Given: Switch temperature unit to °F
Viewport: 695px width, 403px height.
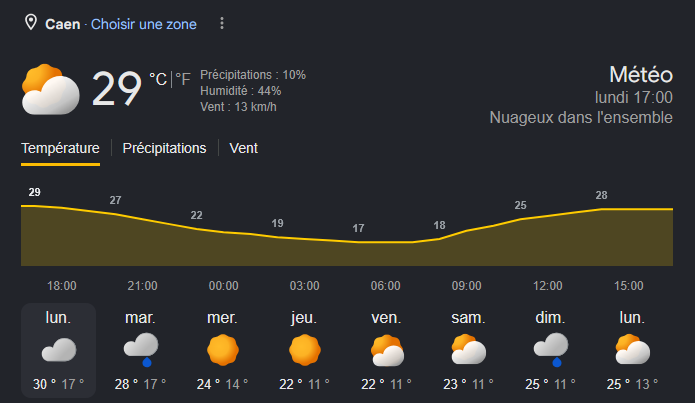Looking at the screenshot, I should (x=183, y=79).
